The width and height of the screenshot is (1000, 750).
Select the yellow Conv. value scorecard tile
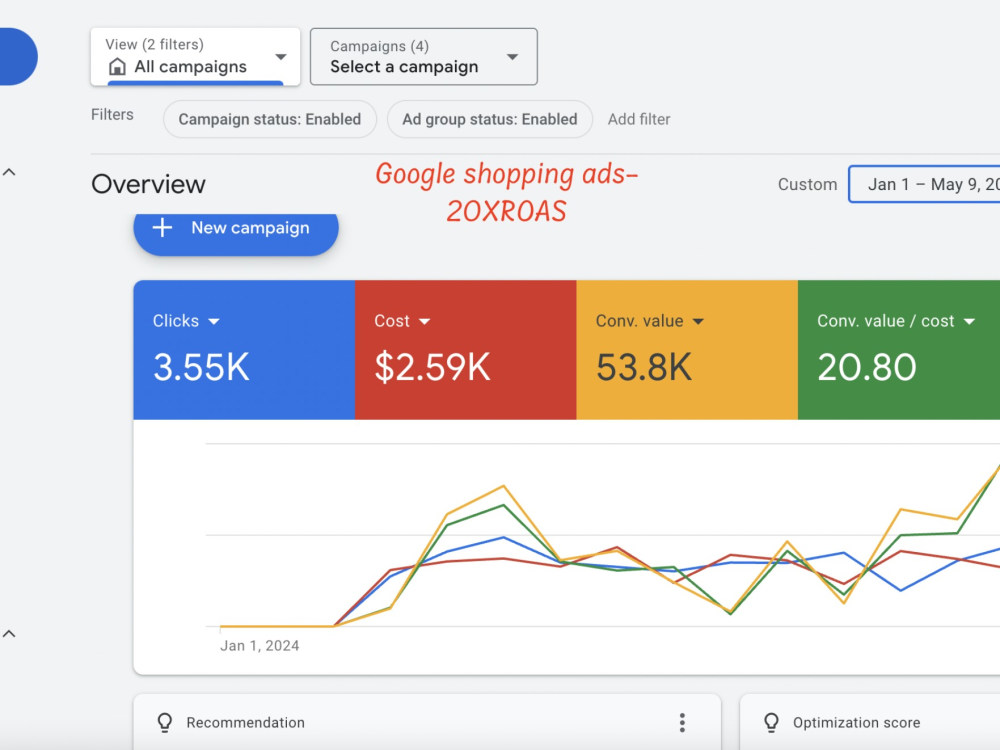[x=687, y=349]
